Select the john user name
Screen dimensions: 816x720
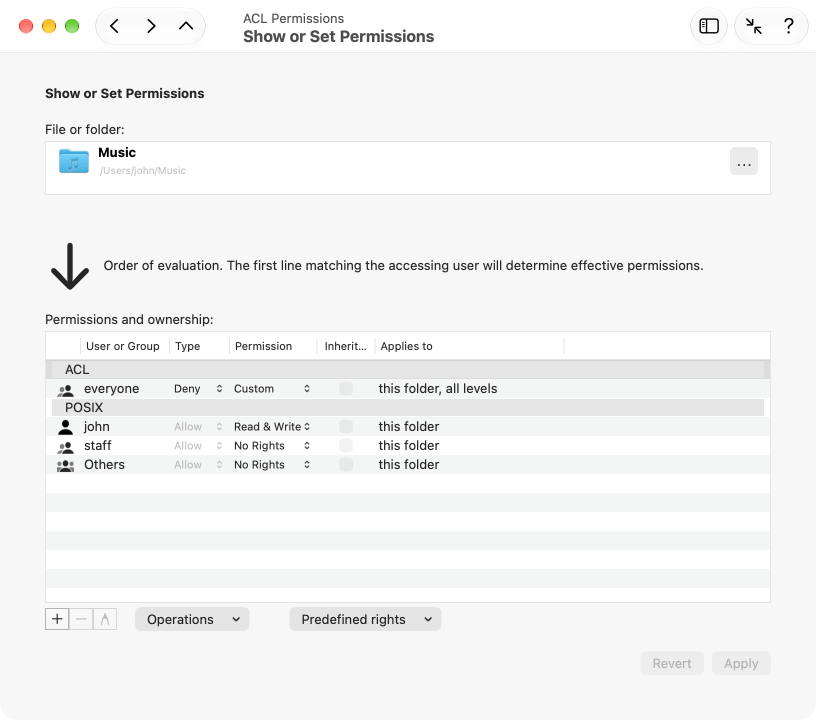click(x=97, y=427)
